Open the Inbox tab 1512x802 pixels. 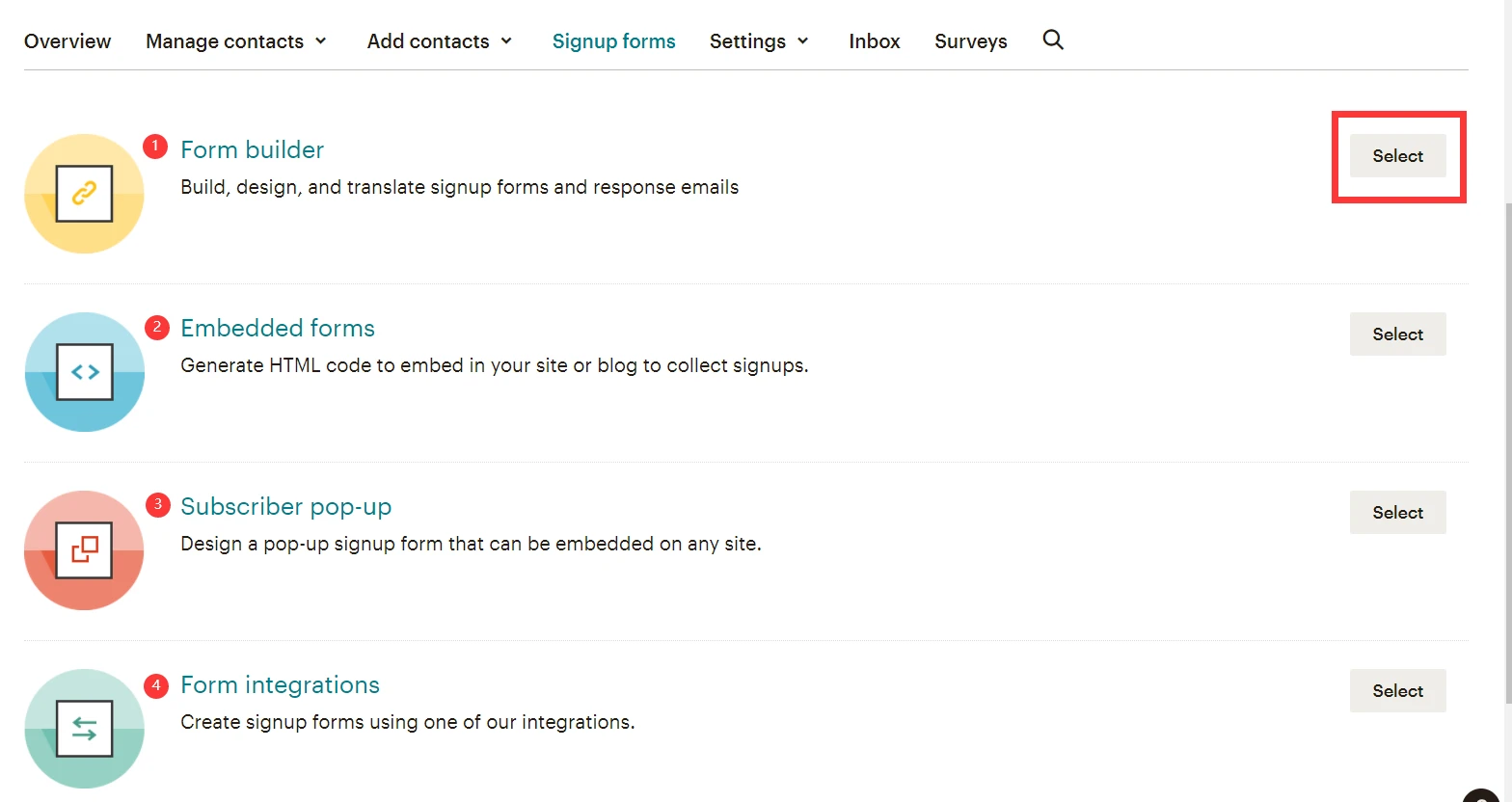pyautogui.click(x=875, y=41)
